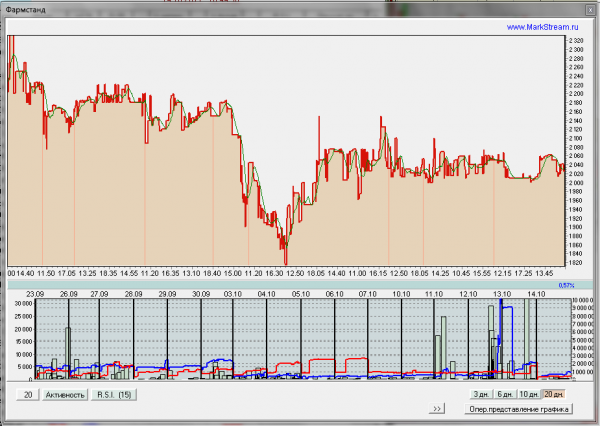The image size is (600, 426).
Task: Click the 13.45 time label
Action: tap(544, 273)
